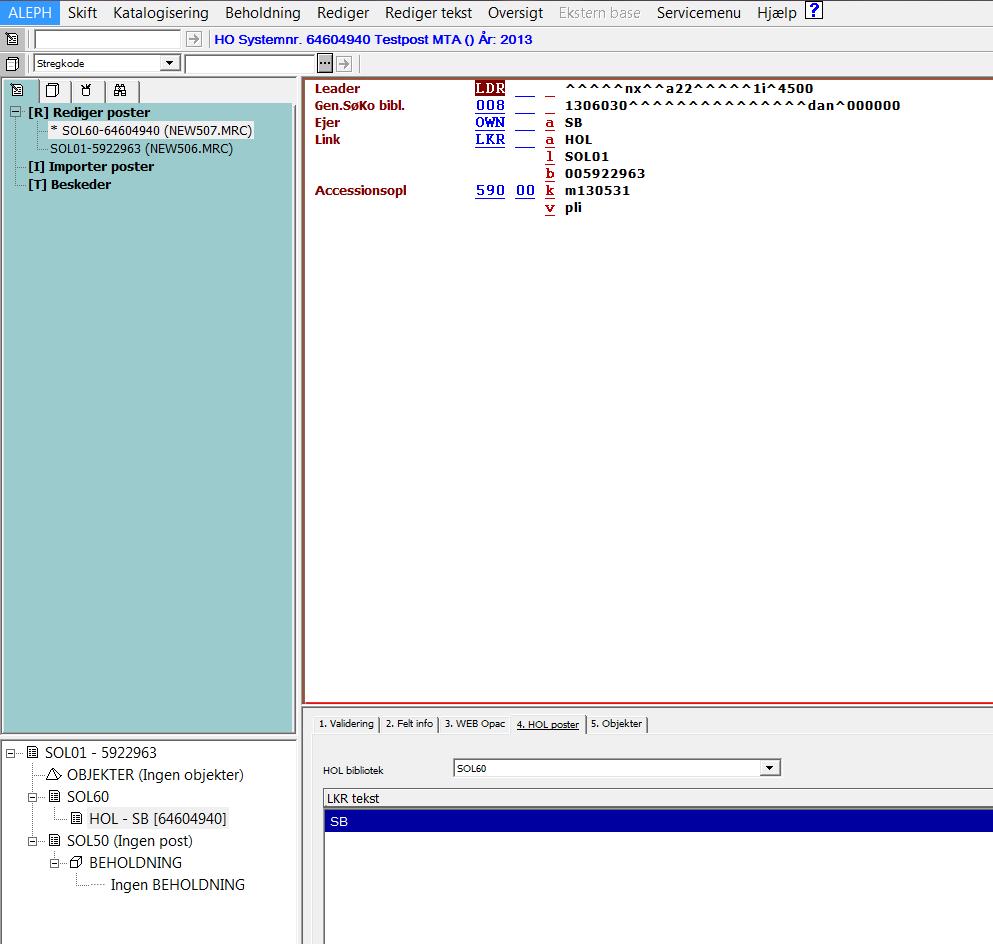Collapse the SOL50 node in lower tree
The width and height of the screenshot is (993, 944).
click(x=33, y=841)
